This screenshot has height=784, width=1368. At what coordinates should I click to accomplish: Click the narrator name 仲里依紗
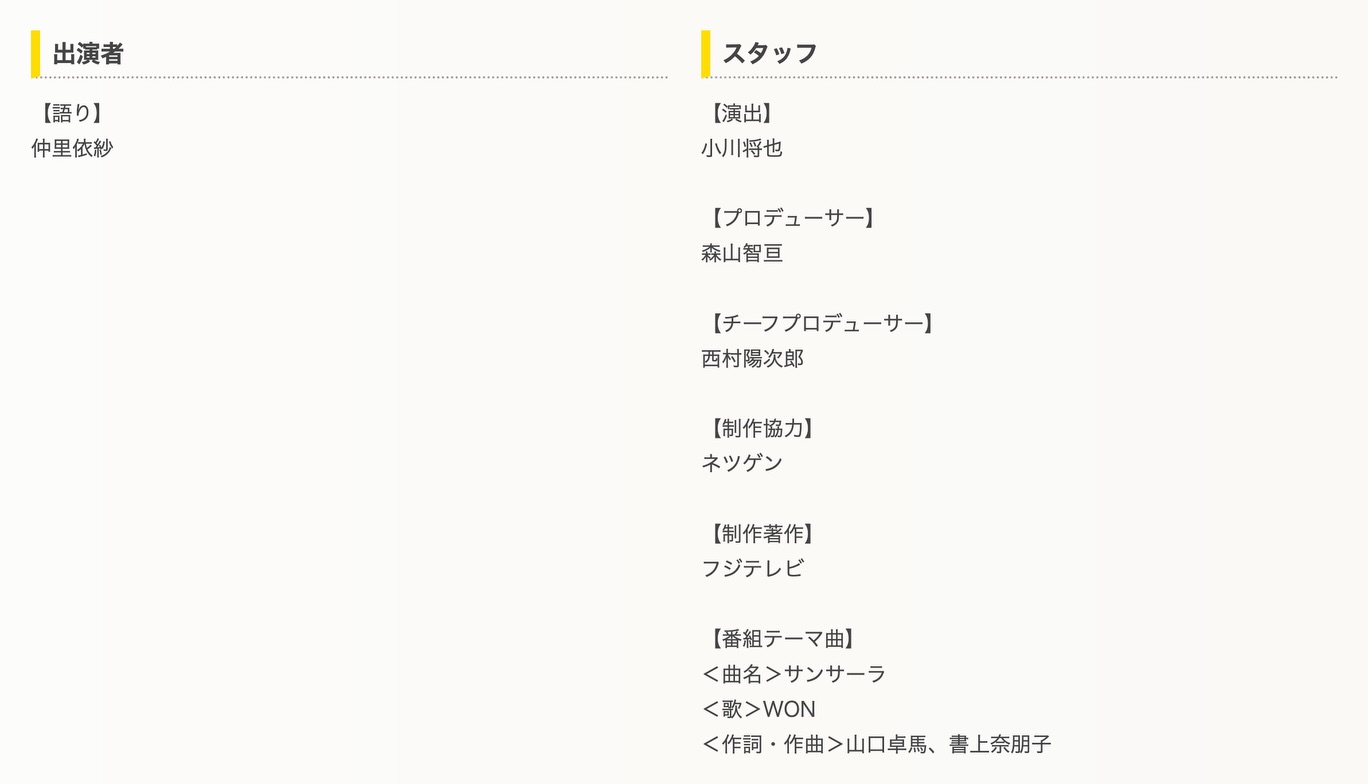72,149
